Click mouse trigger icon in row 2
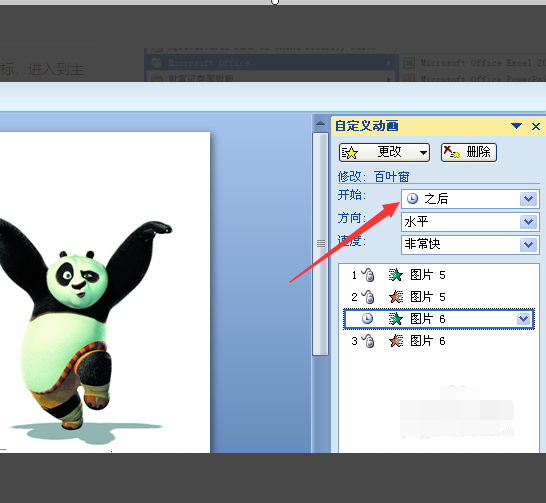 point(368,297)
